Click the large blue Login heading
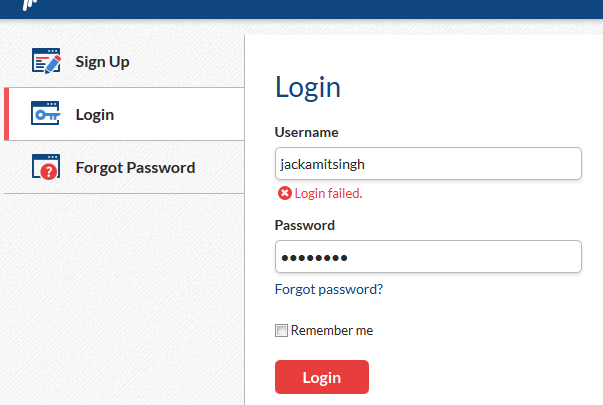 click(x=308, y=88)
